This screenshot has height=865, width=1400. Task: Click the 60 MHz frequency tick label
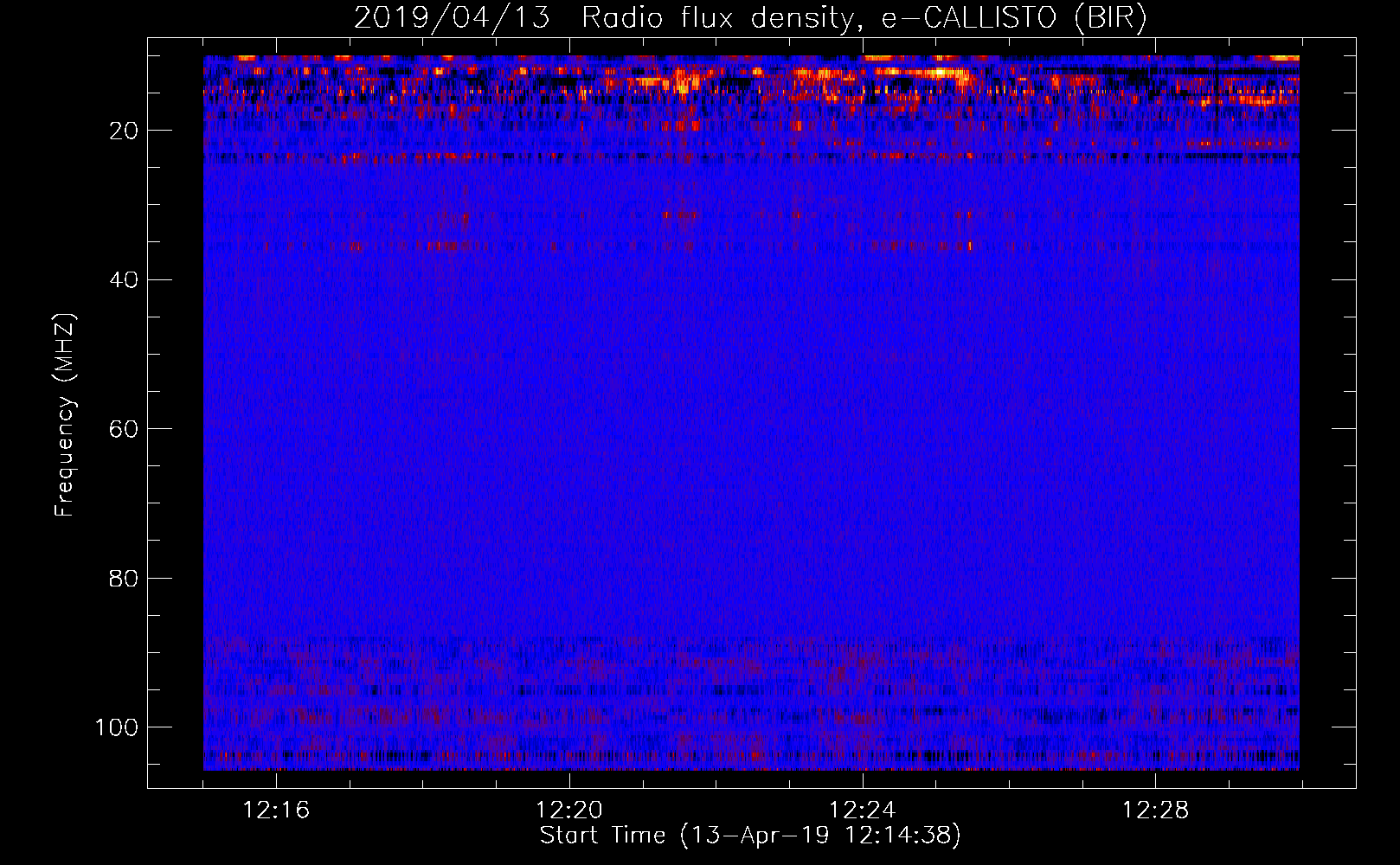pyautogui.click(x=125, y=429)
